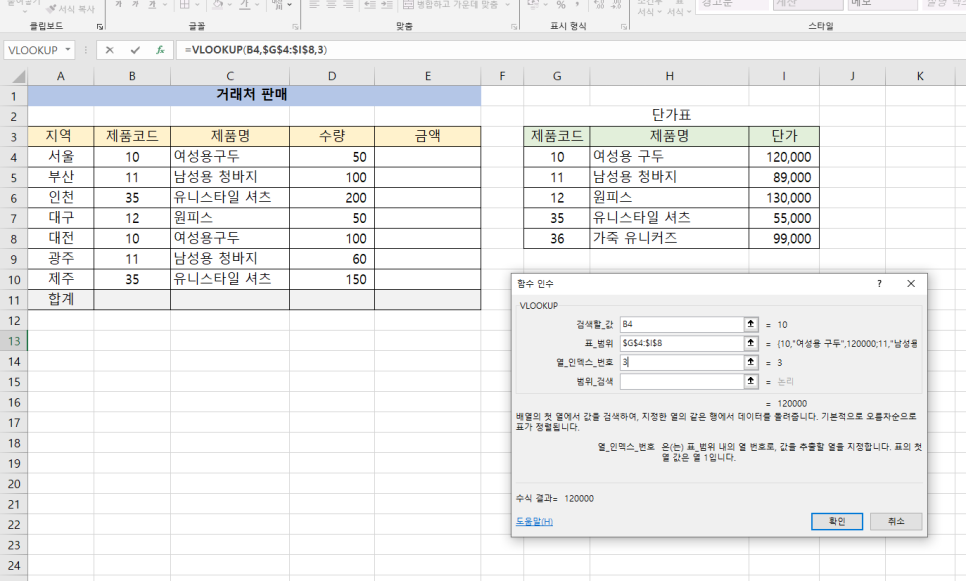
Task: Collapse dialog using 범위_검색 range selector arrow
Action: click(x=750, y=381)
